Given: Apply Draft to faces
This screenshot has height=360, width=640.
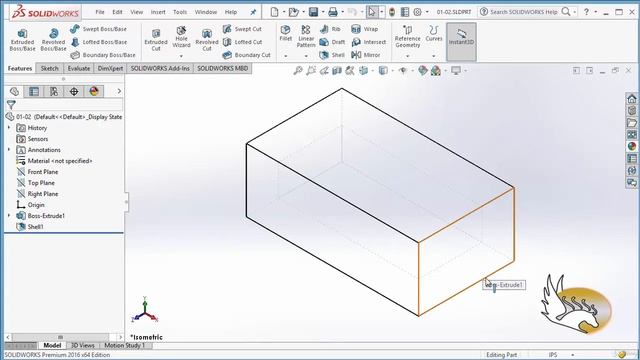Looking at the screenshot, I should point(332,42).
